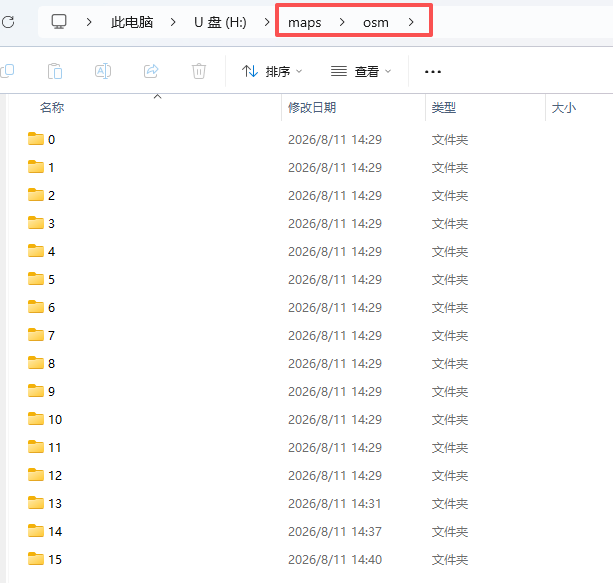Go to 此电脑 in breadcrumb
The image size is (613, 583).
point(132,22)
